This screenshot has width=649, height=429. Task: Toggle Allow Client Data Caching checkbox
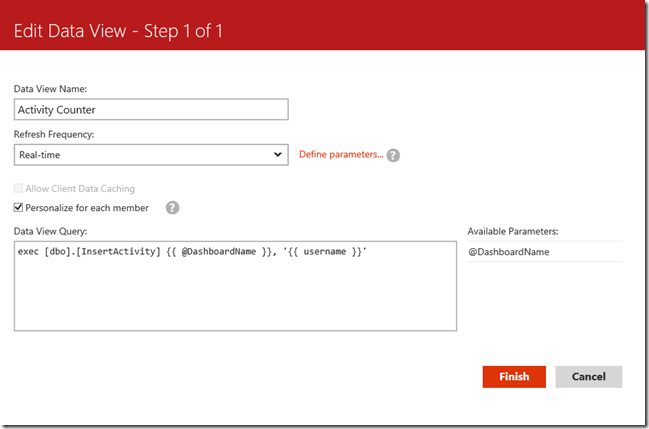[x=19, y=188]
